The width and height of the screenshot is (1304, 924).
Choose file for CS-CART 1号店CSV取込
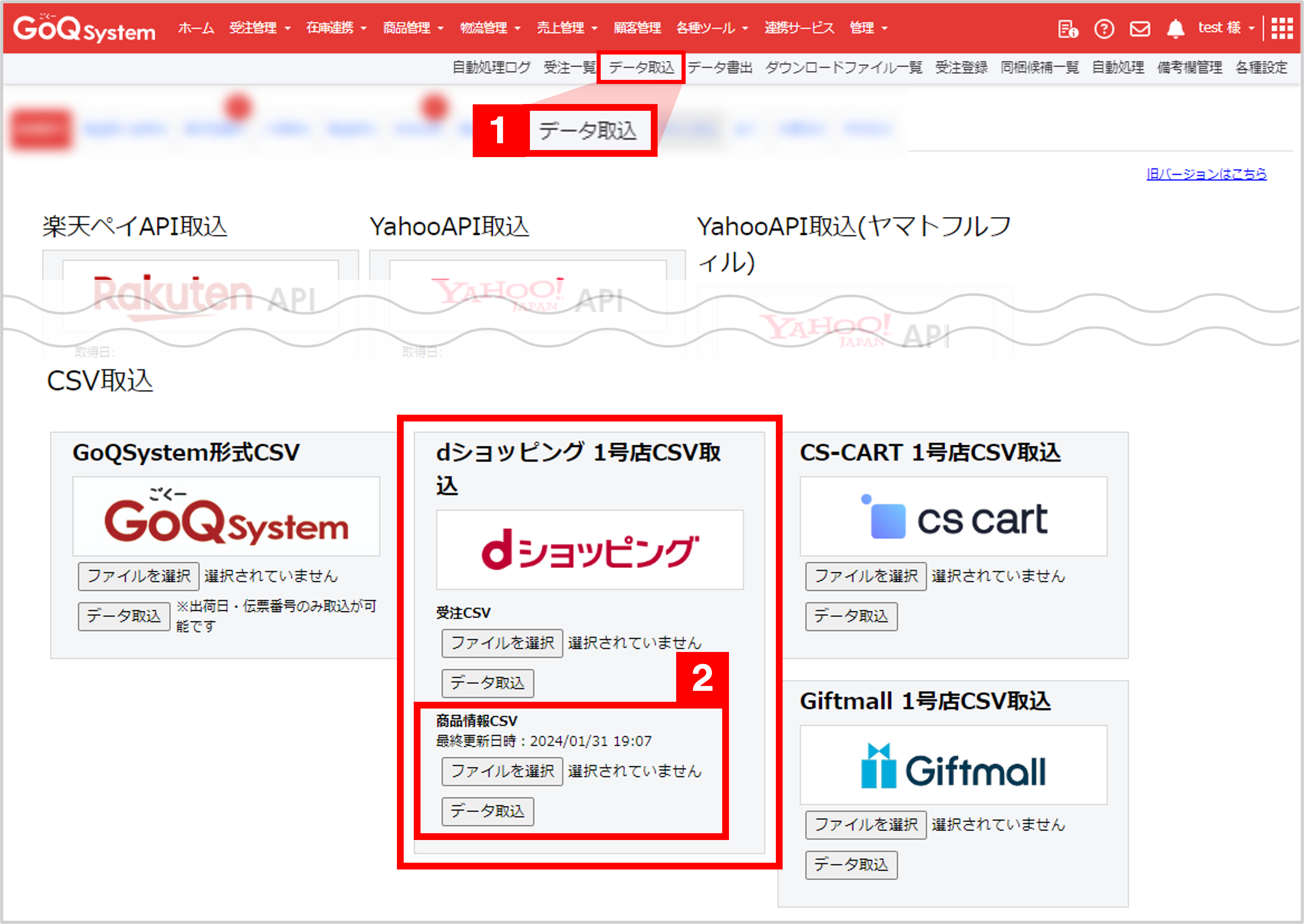(866, 577)
